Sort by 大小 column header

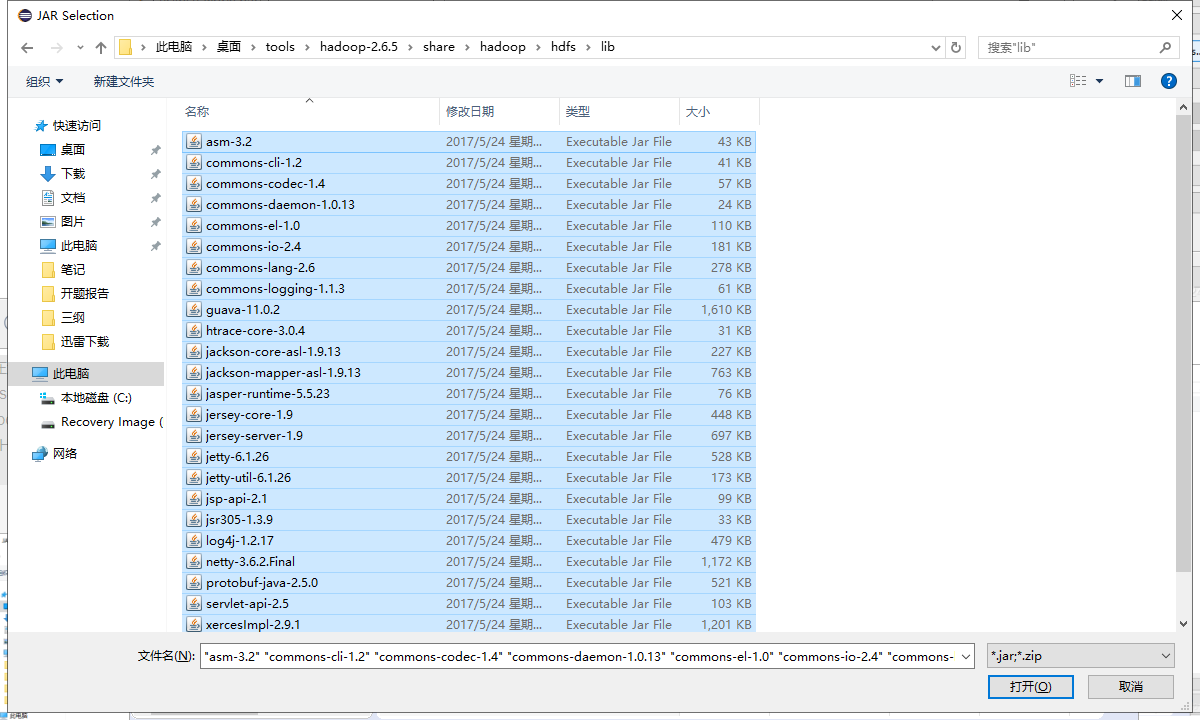(x=719, y=111)
